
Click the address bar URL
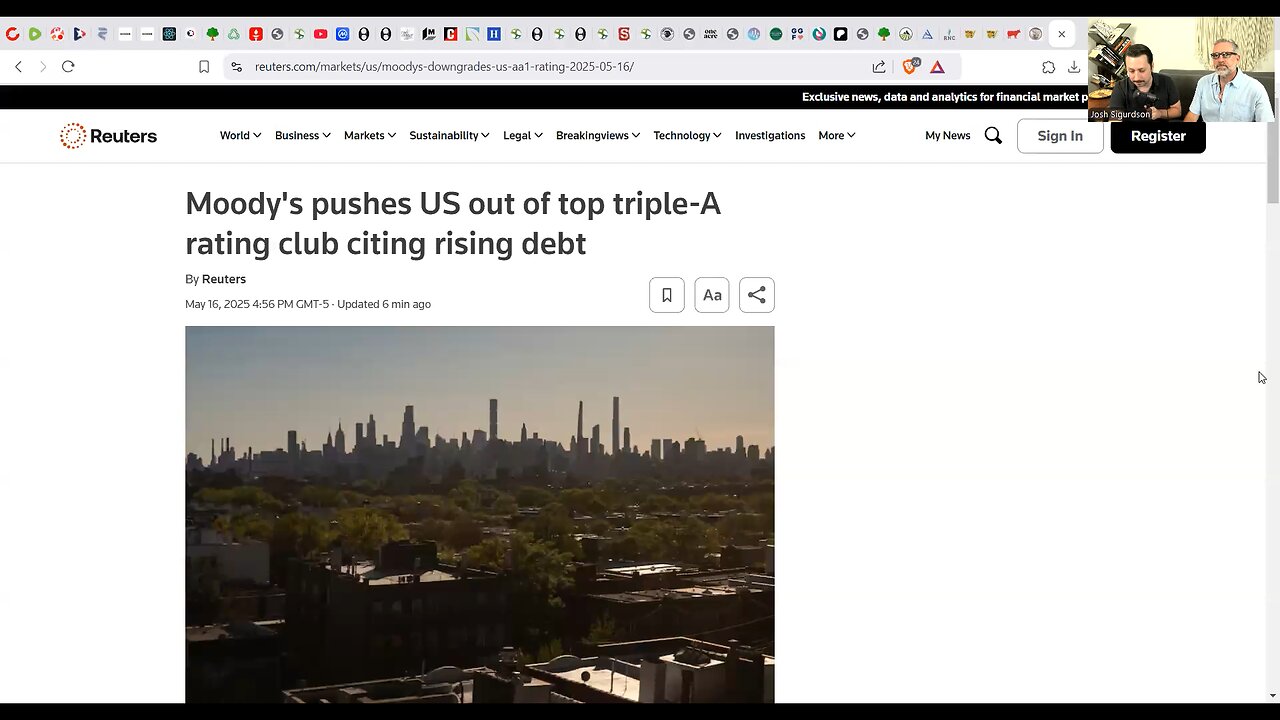[x=444, y=67]
